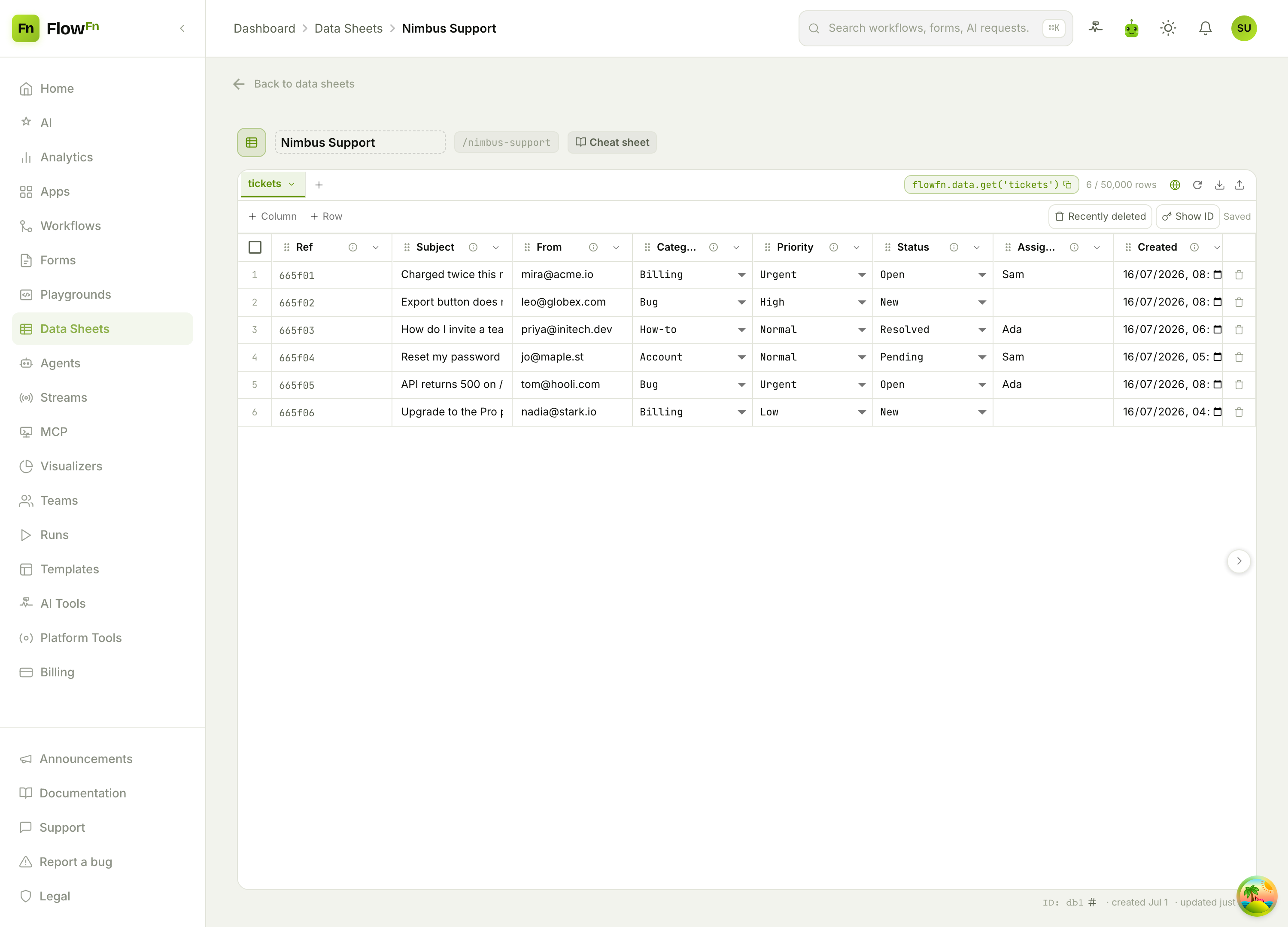Toggle the select-all rows checkbox

tap(255, 248)
